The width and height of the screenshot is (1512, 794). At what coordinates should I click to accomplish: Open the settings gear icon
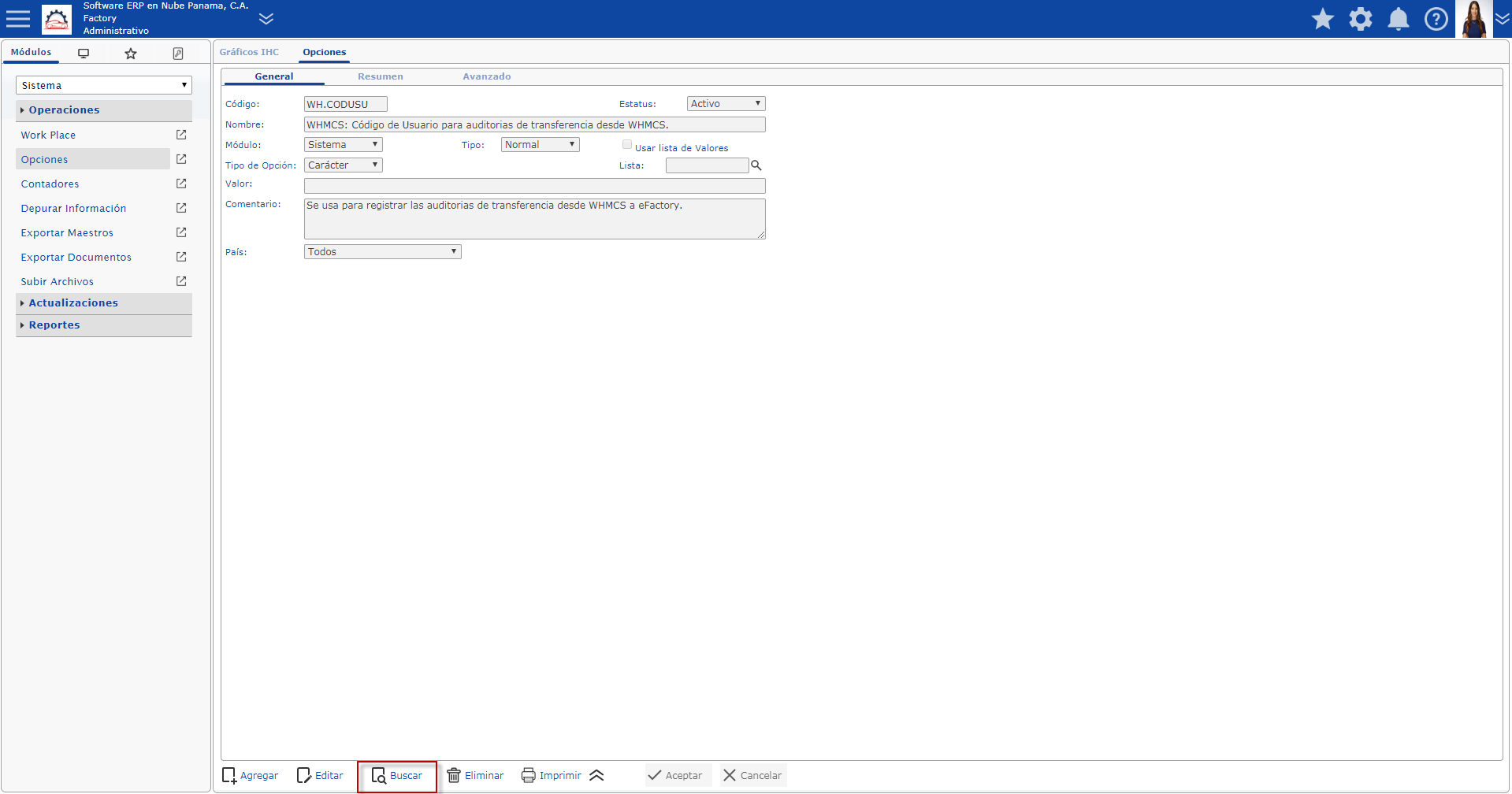1361,19
